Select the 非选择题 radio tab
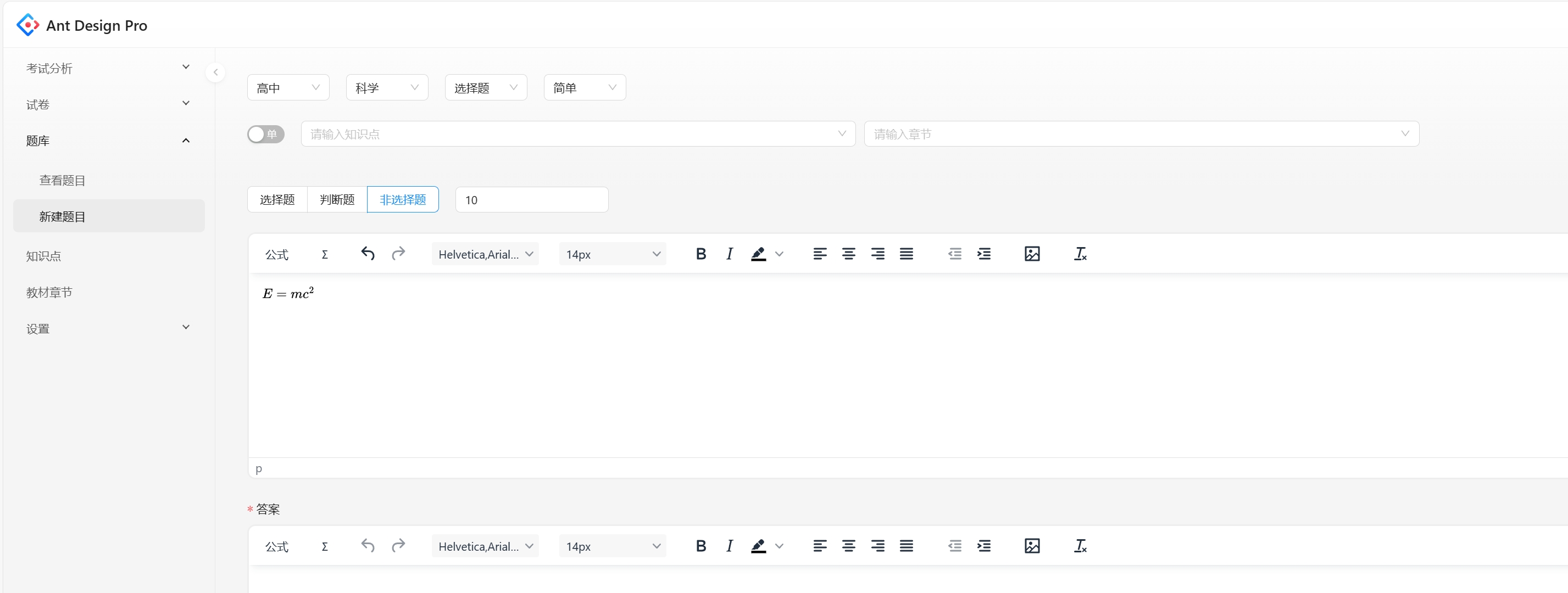 point(403,199)
